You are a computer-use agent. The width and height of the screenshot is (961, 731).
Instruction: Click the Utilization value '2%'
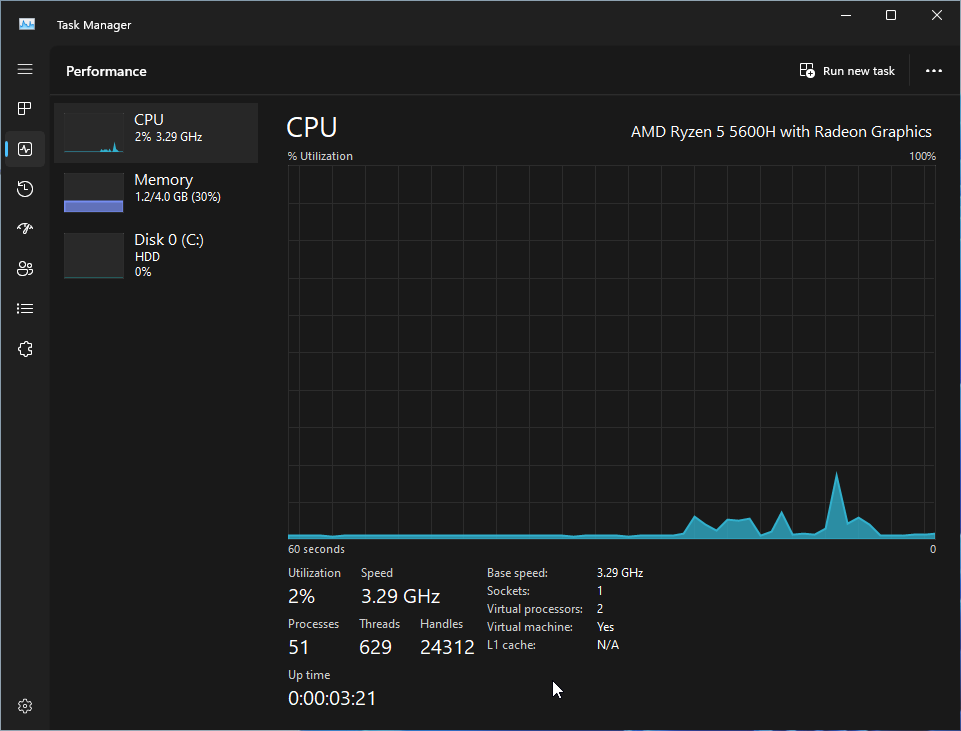click(302, 596)
